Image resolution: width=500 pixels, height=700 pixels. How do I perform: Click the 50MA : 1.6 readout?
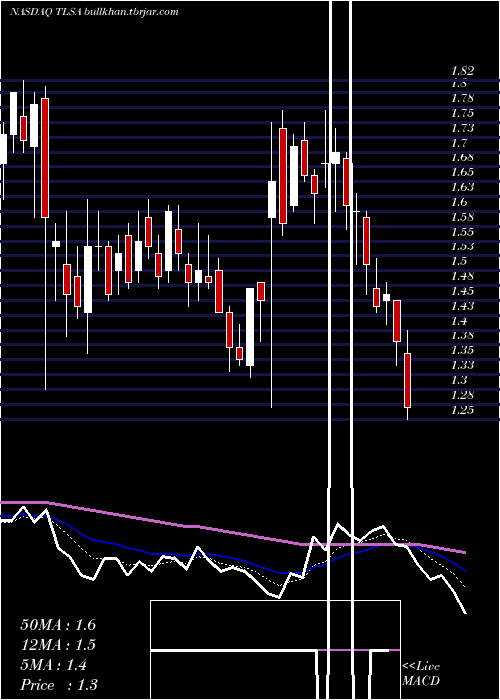coord(58,625)
